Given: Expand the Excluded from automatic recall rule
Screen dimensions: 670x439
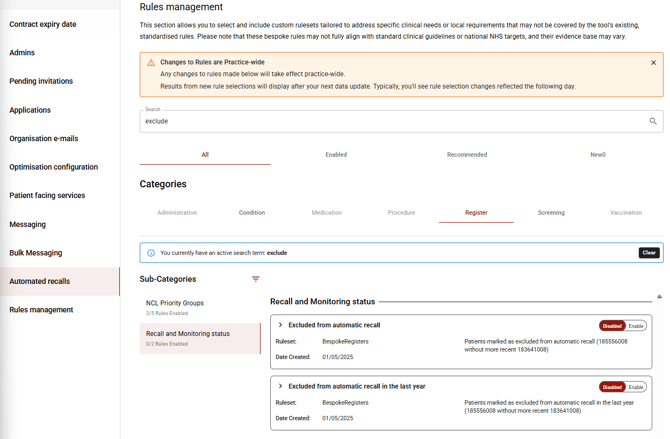Looking at the screenshot, I should [x=280, y=325].
